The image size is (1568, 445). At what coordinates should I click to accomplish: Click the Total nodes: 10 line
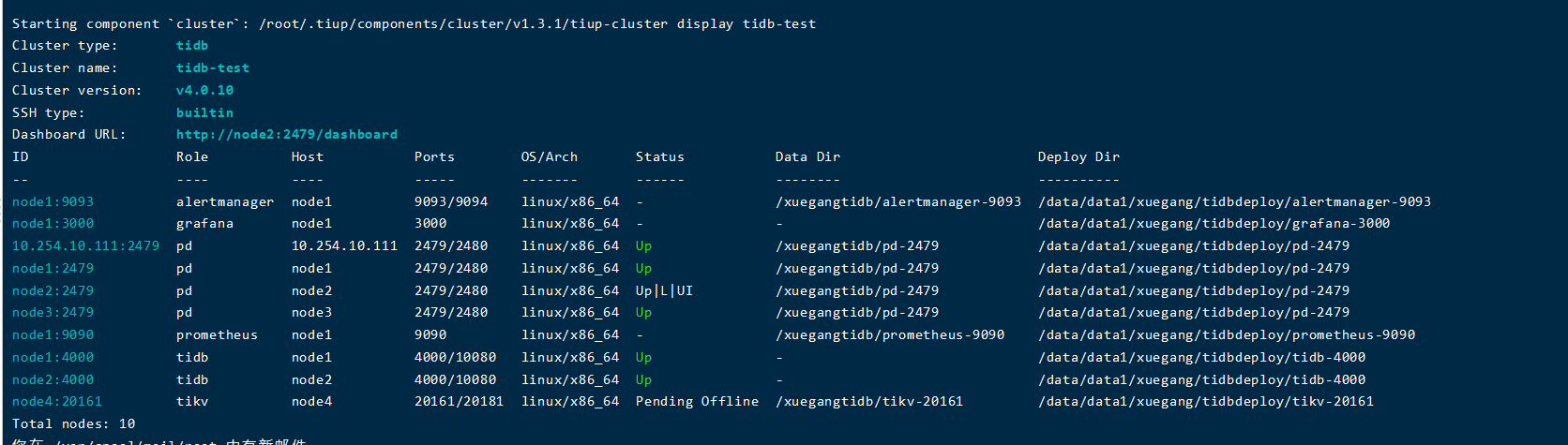[x=73, y=424]
